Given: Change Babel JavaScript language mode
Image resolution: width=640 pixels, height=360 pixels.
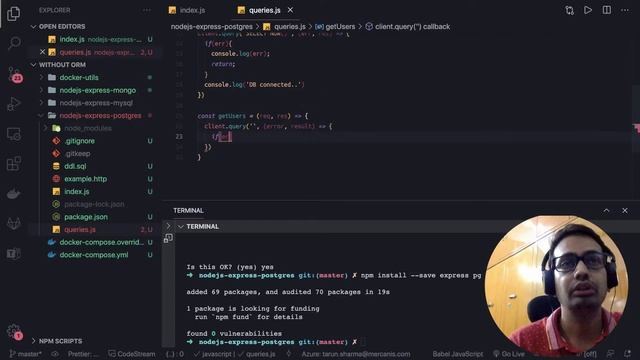Looking at the screenshot, I should pos(458,354).
